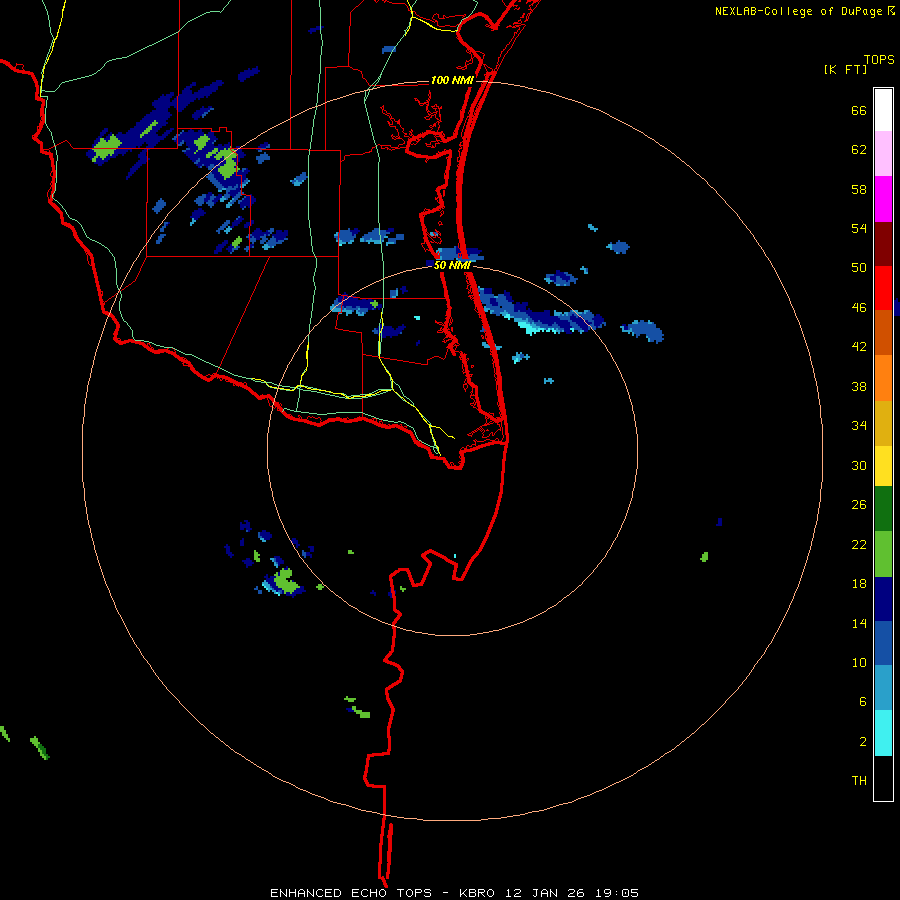Choose the legend value "6"
This screenshot has width=900, height=900.
click(x=863, y=702)
